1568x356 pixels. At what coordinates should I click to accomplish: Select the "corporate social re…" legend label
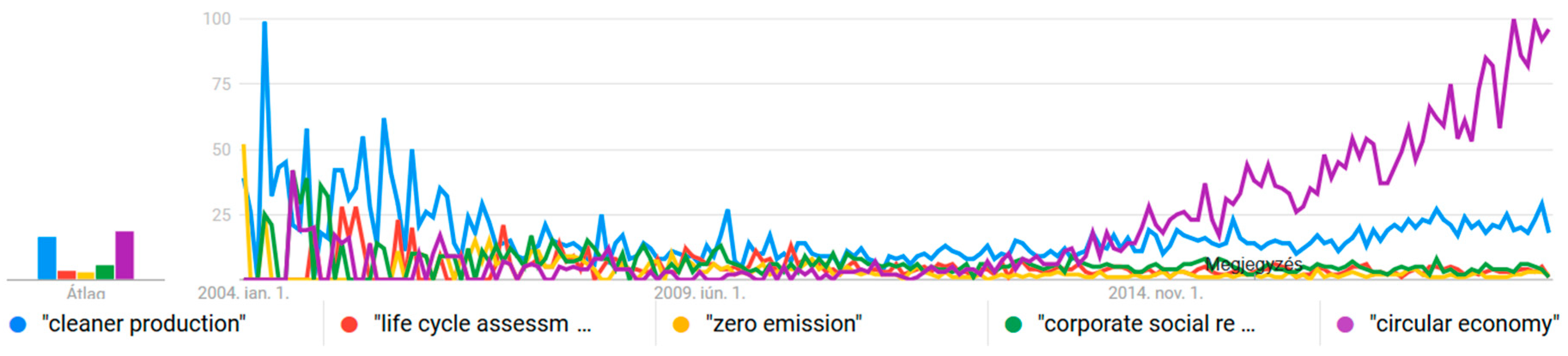click(1146, 324)
